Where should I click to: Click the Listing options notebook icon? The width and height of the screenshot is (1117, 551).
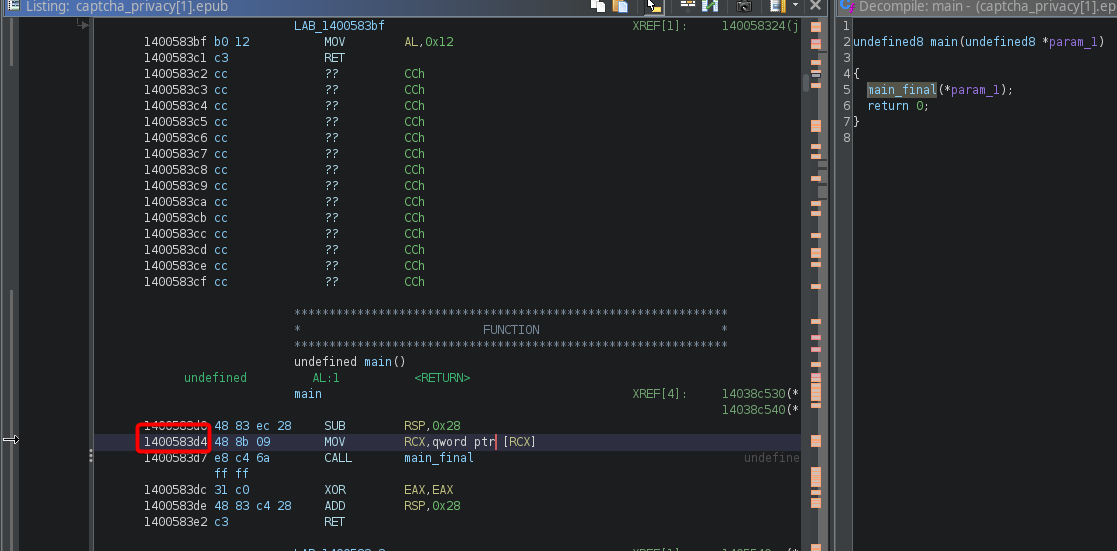(x=777, y=6)
